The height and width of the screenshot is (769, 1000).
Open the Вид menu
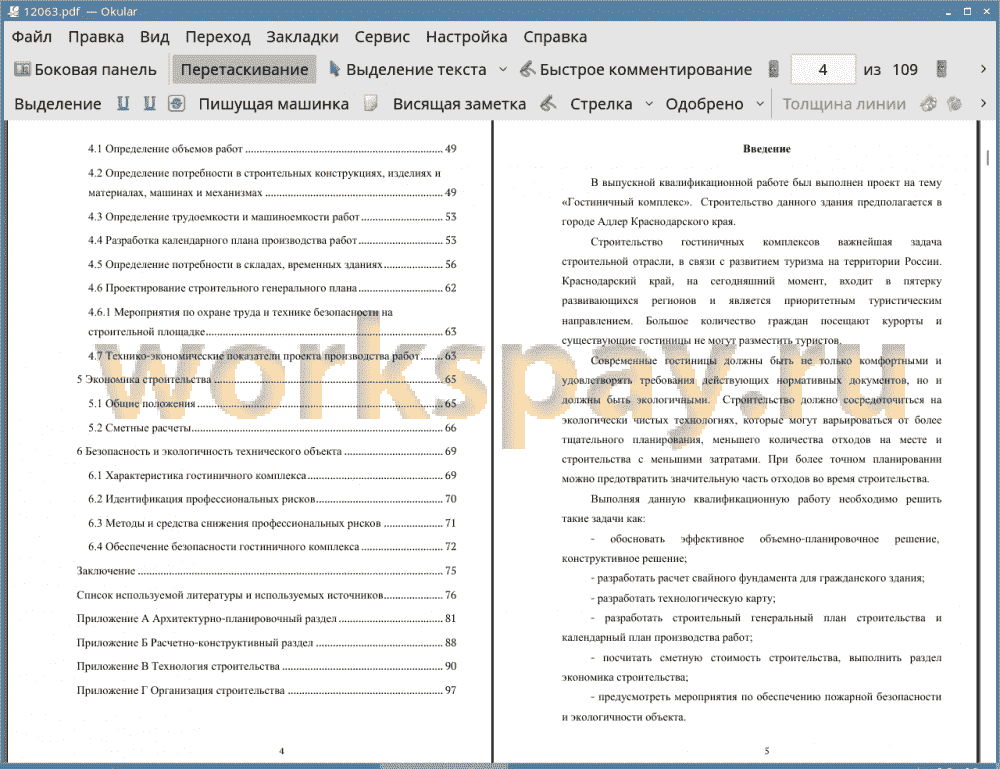pyautogui.click(x=154, y=37)
